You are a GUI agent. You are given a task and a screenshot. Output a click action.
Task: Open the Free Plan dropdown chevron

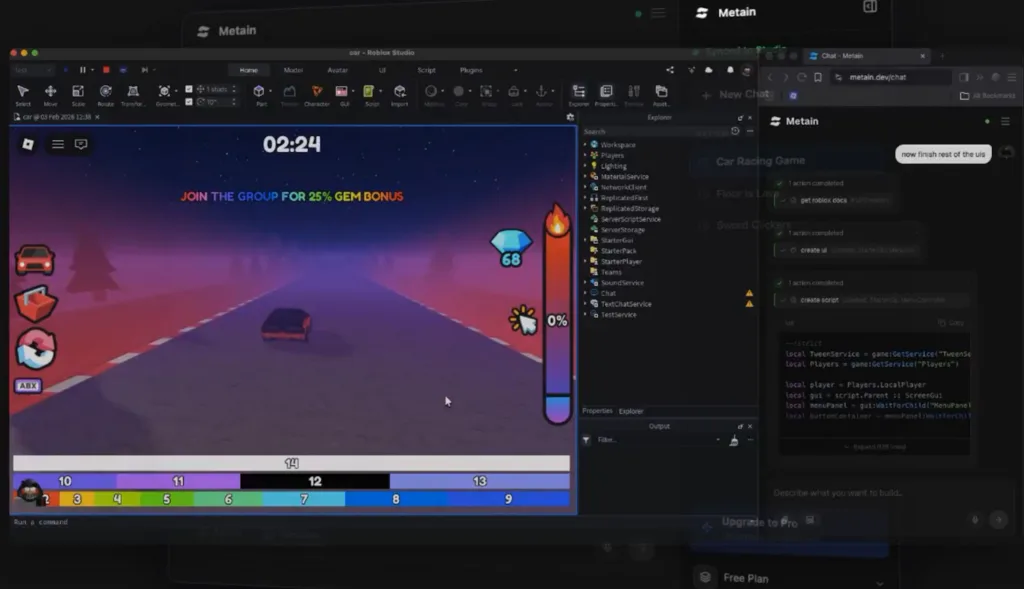tap(880, 583)
